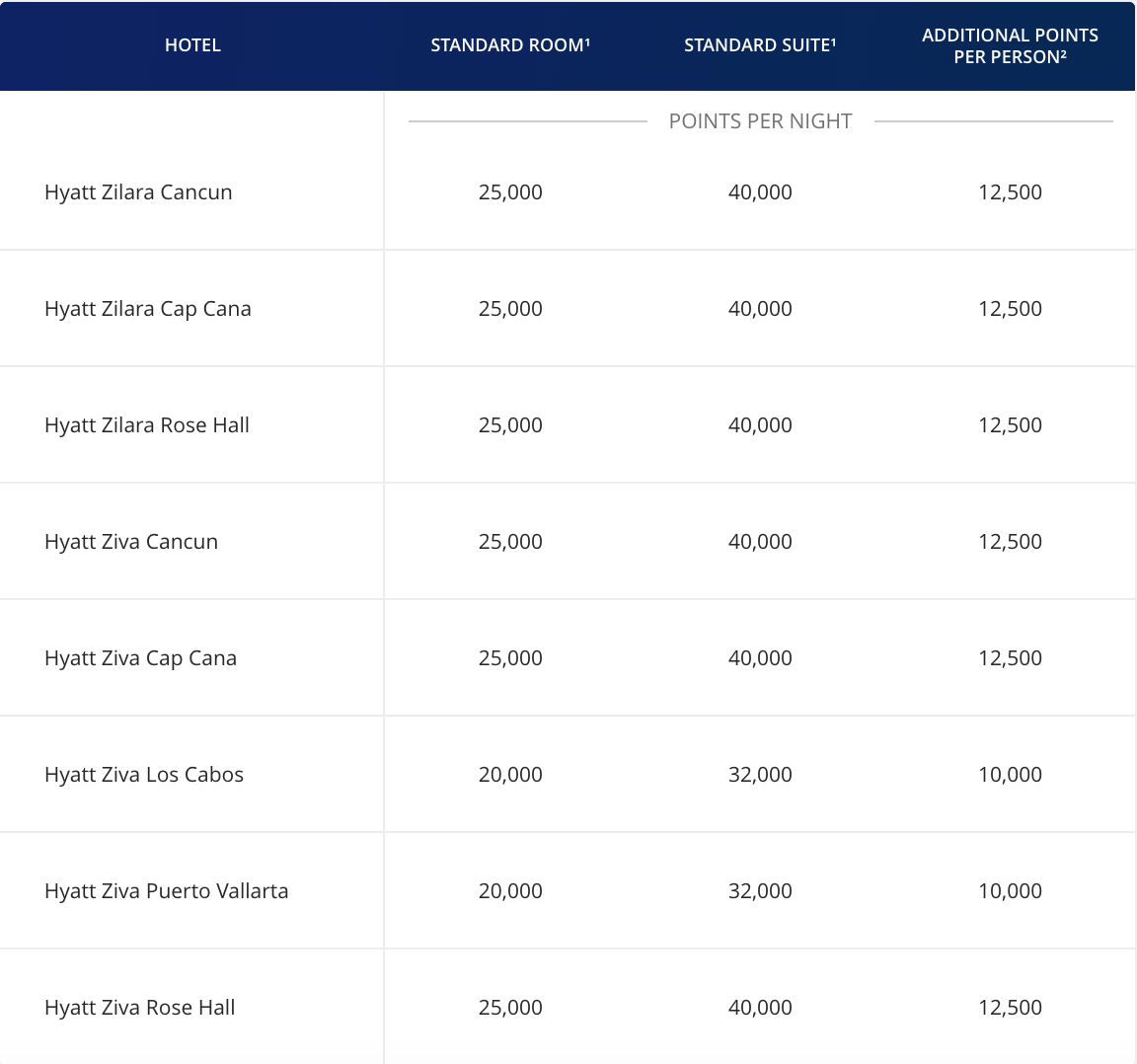Click the POINTS PER NIGHT label
Image resolution: width=1137 pixels, height=1064 pixels.
click(760, 121)
